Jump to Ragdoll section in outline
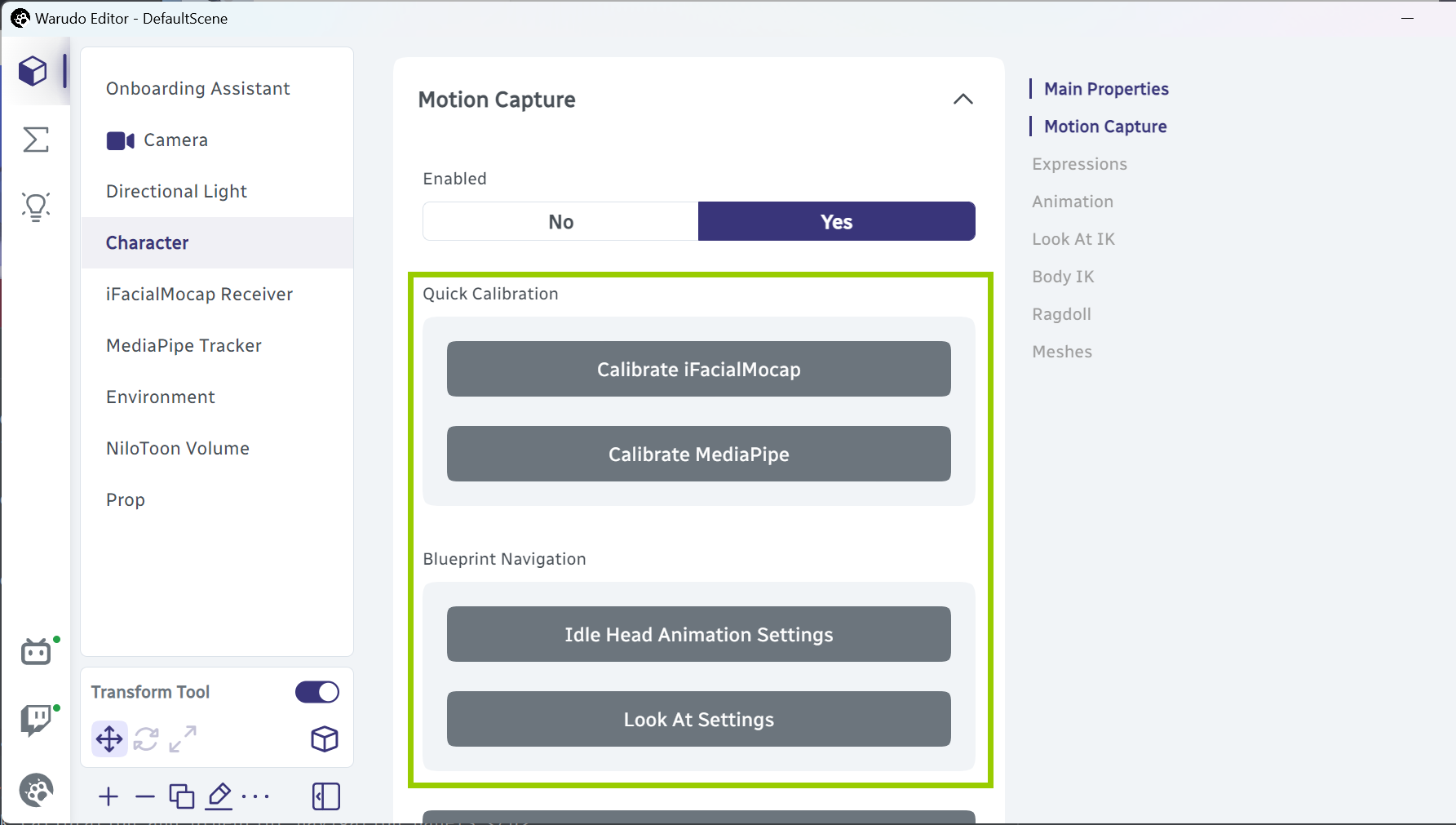 (1061, 314)
